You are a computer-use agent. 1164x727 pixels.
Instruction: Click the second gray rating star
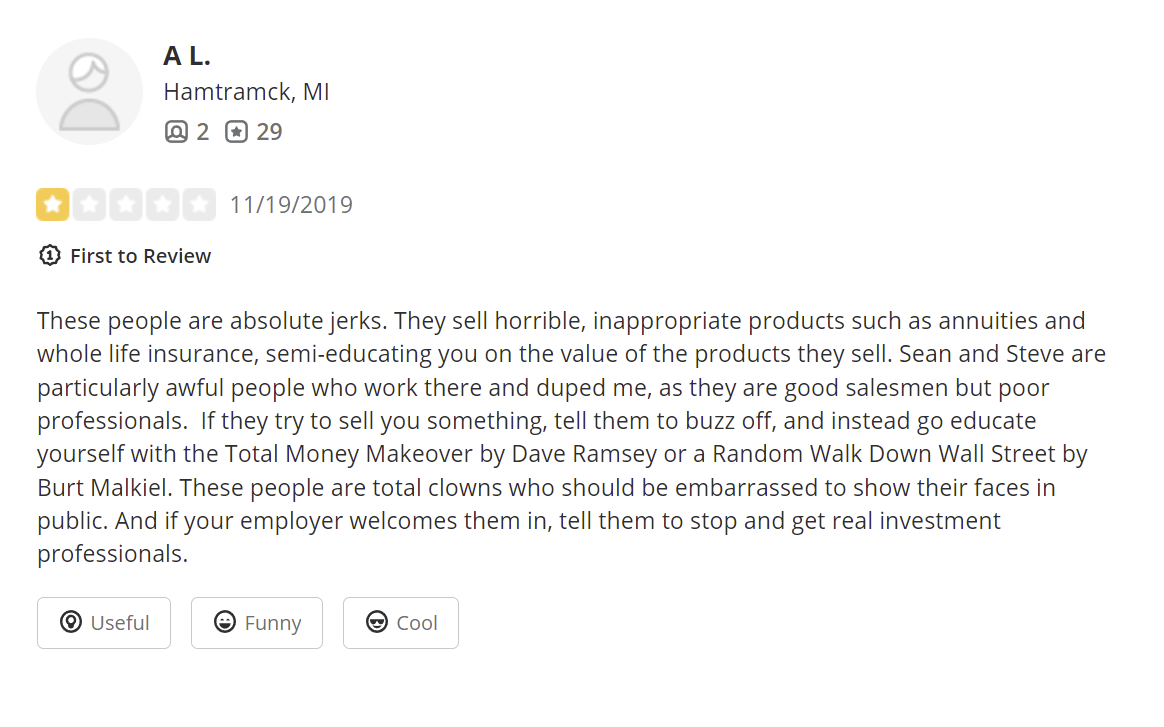pyautogui.click(x=89, y=205)
